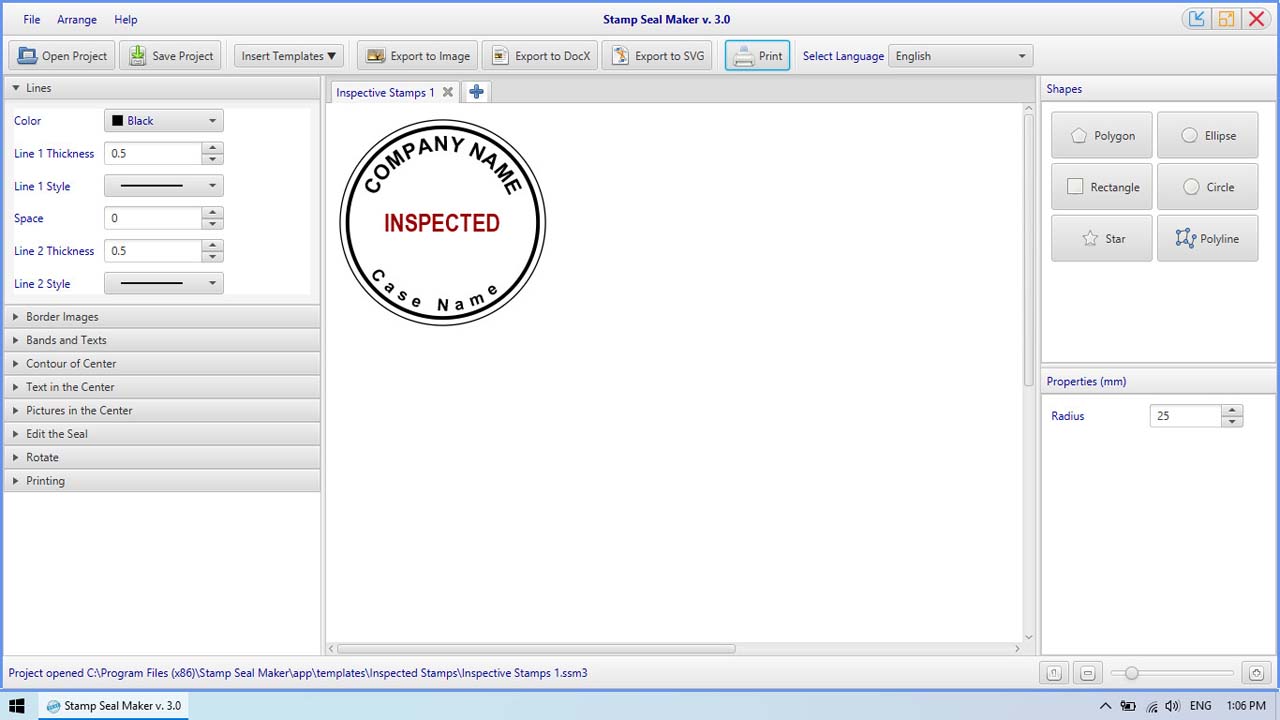The image size is (1280, 720).
Task: Open the Line 1 Style dropdown
Action: click(163, 185)
